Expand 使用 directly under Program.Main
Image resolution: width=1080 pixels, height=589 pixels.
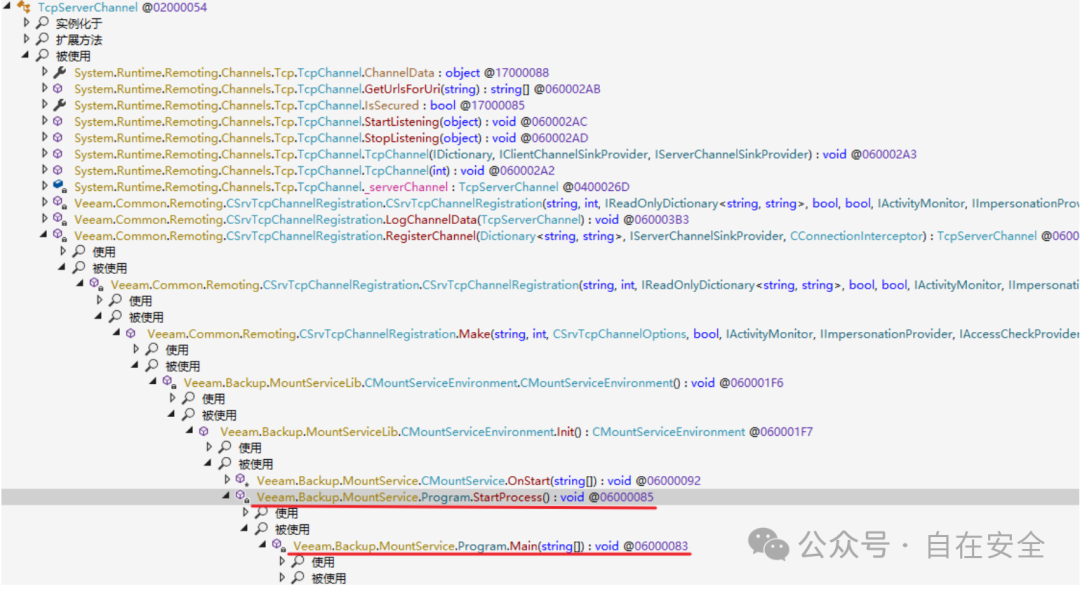tap(282, 561)
